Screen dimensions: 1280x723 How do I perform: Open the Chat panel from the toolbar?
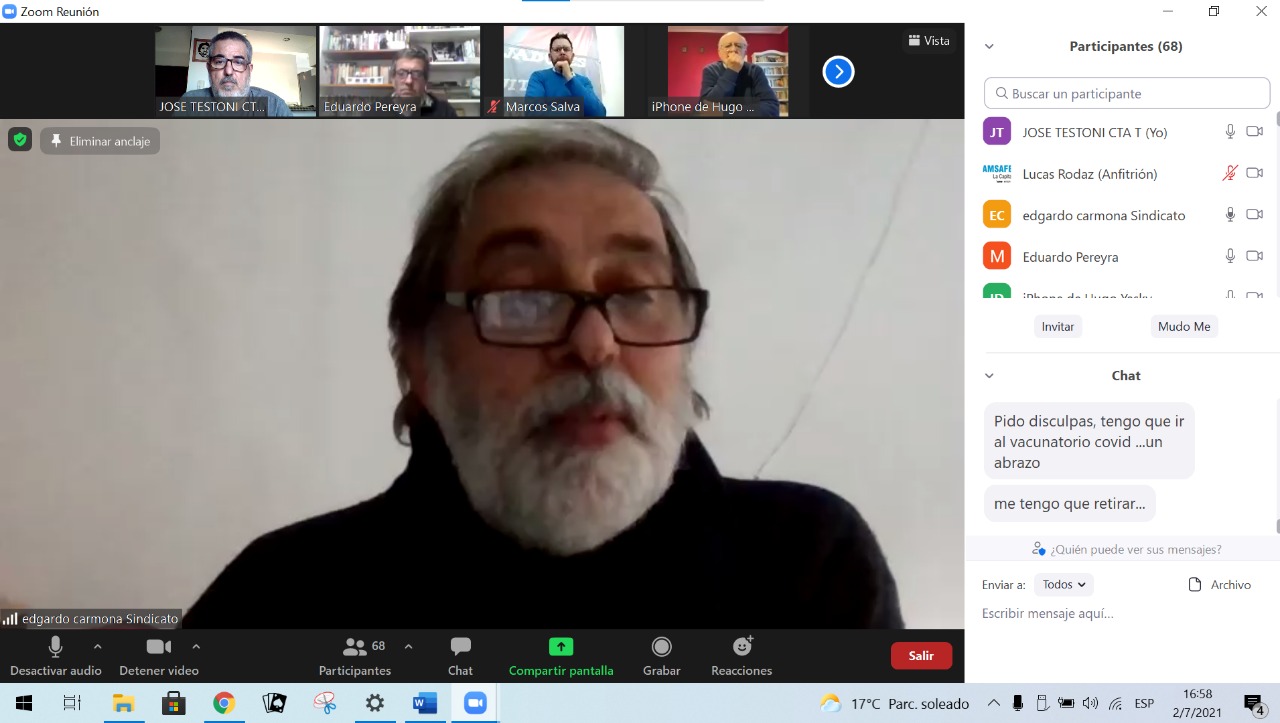point(460,656)
